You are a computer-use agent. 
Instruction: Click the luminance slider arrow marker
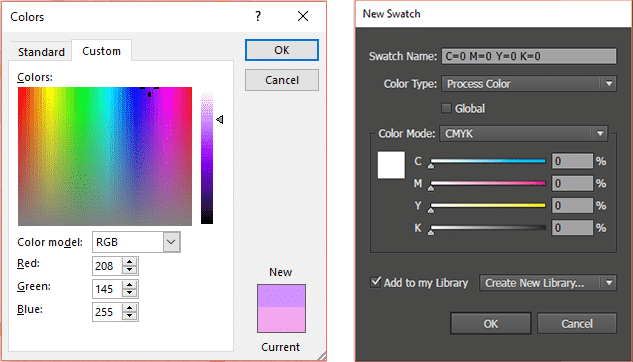(220, 119)
